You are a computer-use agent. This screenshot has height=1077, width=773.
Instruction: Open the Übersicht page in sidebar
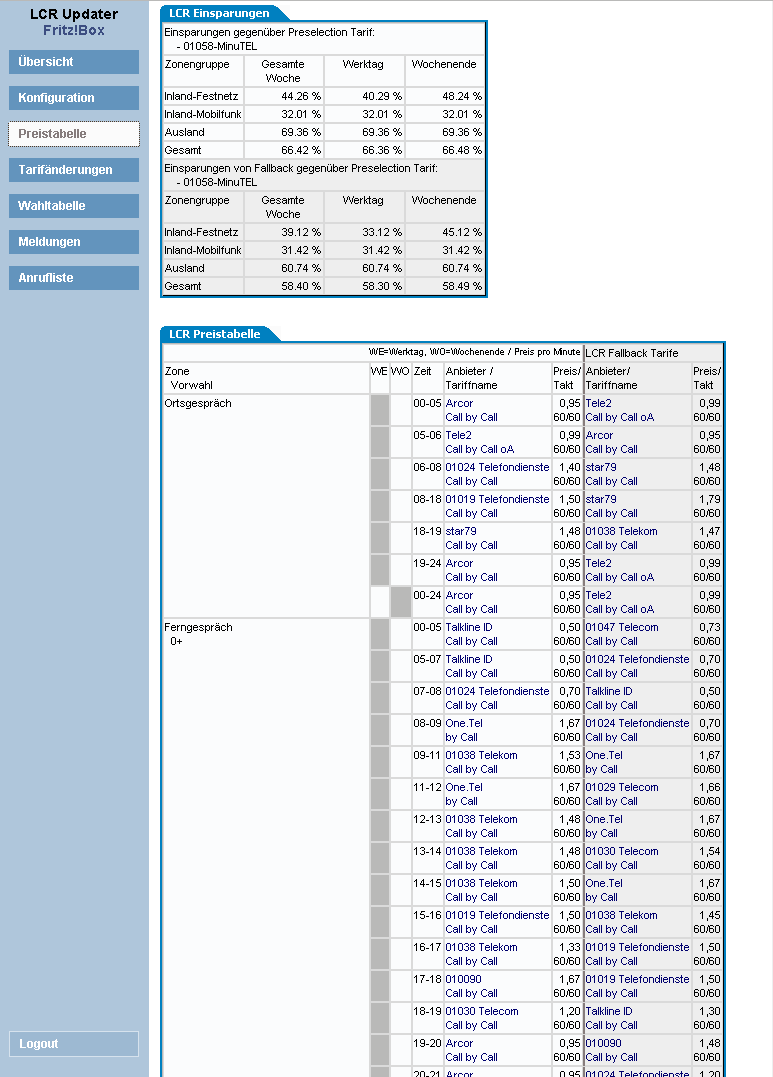coord(74,62)
